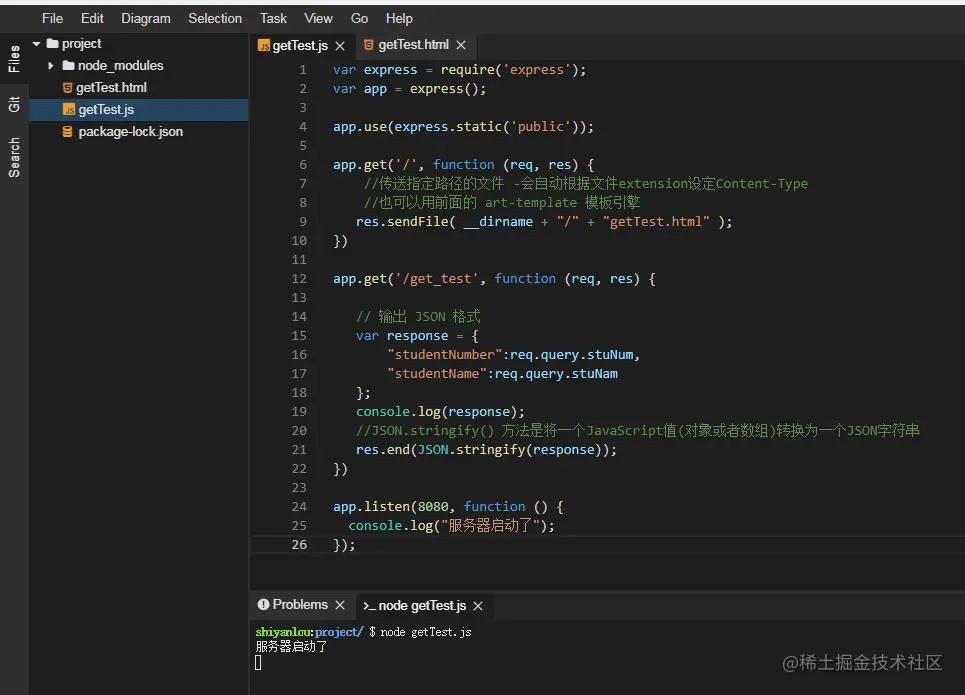Switch to the Git sidebar panel

pos(14,104)
